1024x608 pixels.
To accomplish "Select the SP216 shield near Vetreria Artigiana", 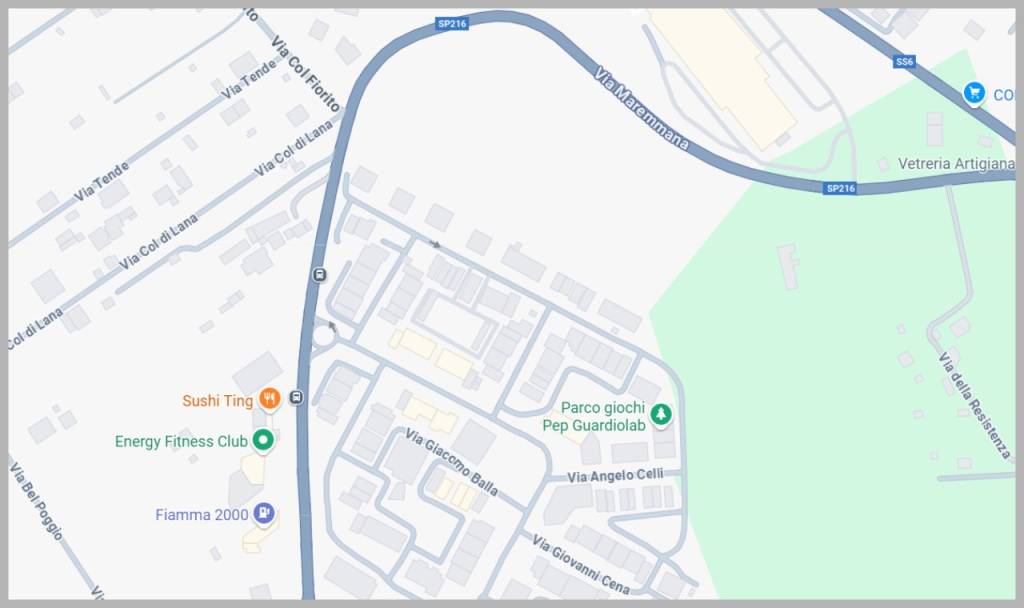I will [x=840, y=188].
